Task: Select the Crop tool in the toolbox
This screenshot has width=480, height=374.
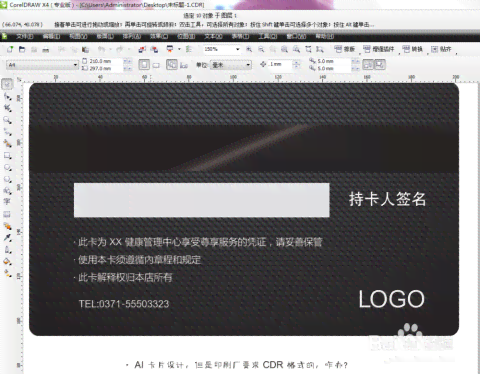Action: tap(7, 108)
